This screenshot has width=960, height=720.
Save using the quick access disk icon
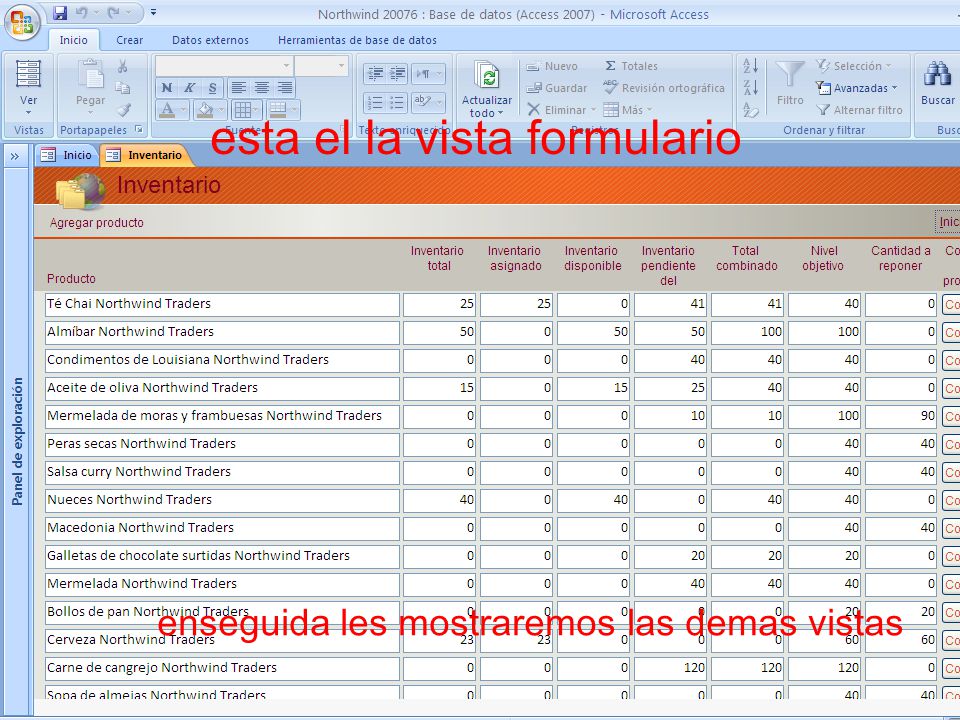coord(59,13)
